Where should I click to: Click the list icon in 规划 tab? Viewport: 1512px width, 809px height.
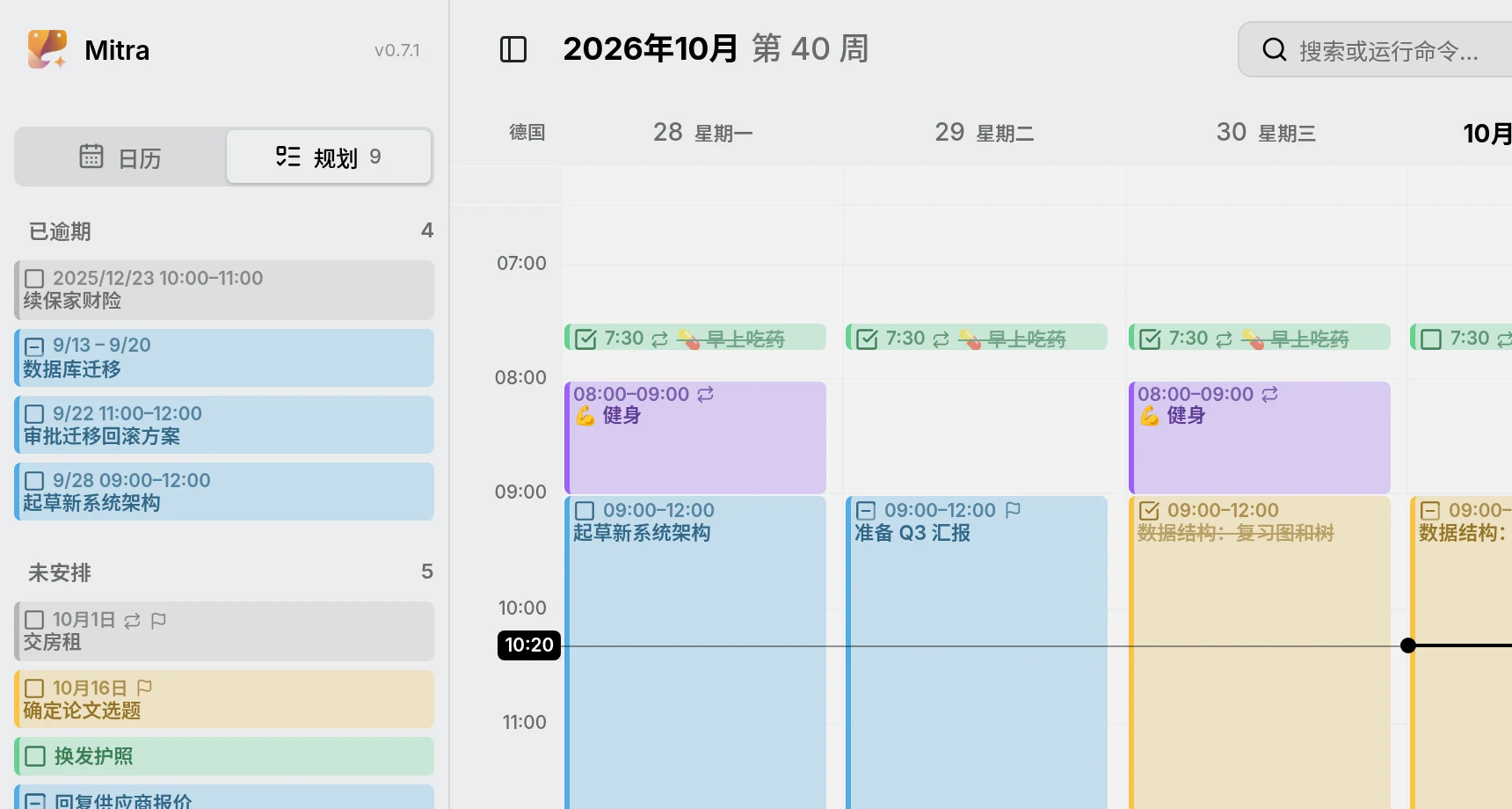288,157
